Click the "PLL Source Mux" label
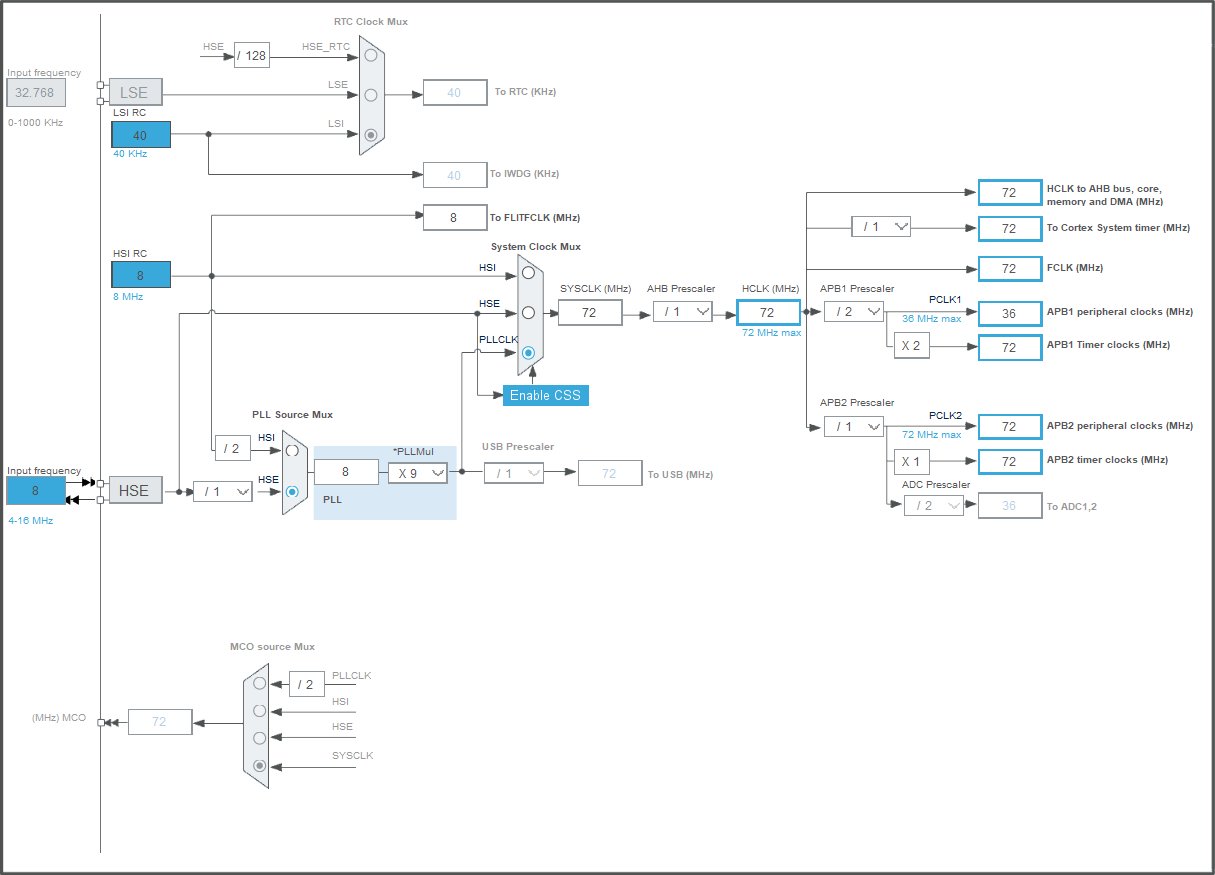 tap(292, 414)
